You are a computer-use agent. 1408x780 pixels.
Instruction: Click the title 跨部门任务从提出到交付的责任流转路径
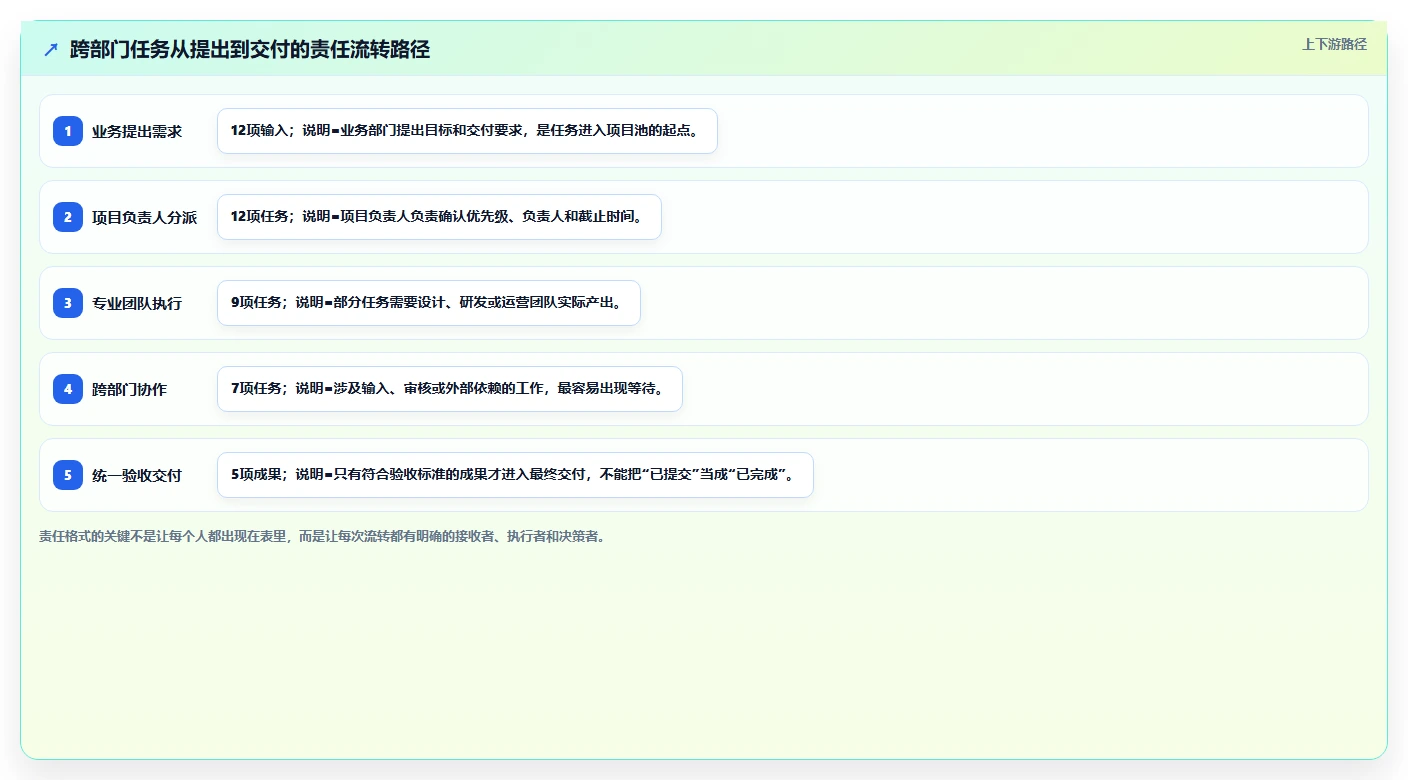pyautogui.click(x=250, y=50)
